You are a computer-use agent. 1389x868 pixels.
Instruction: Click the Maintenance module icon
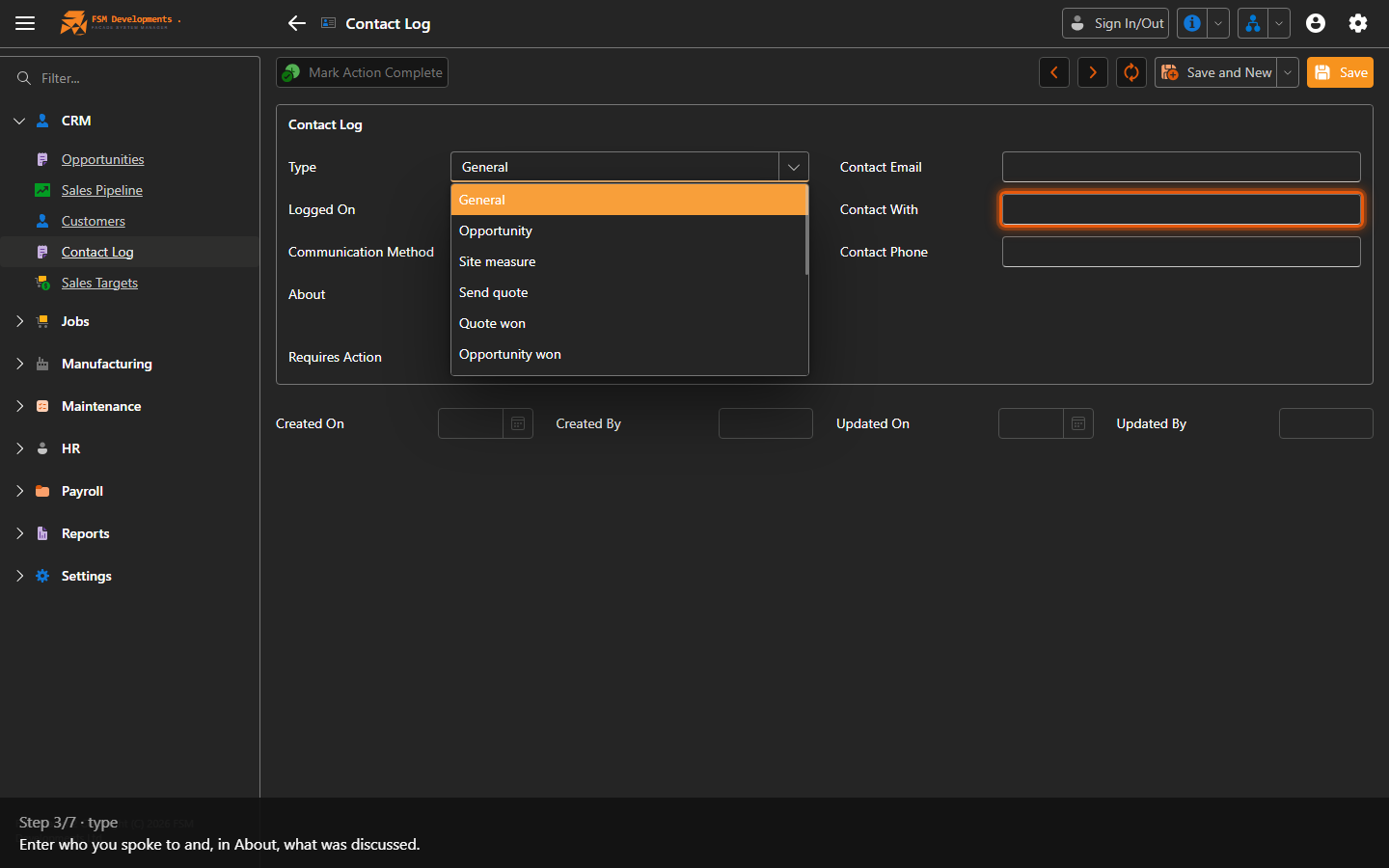coord(42,406)
